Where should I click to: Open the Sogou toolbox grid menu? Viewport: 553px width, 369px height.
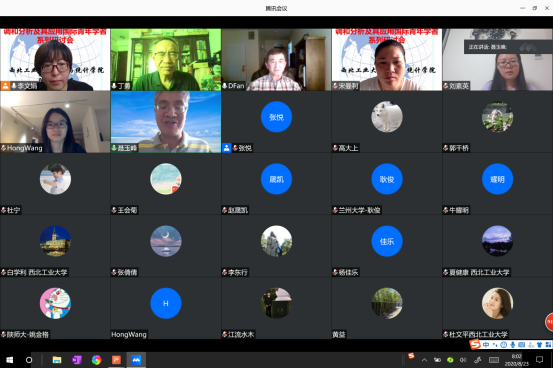(x=548, y=345)
